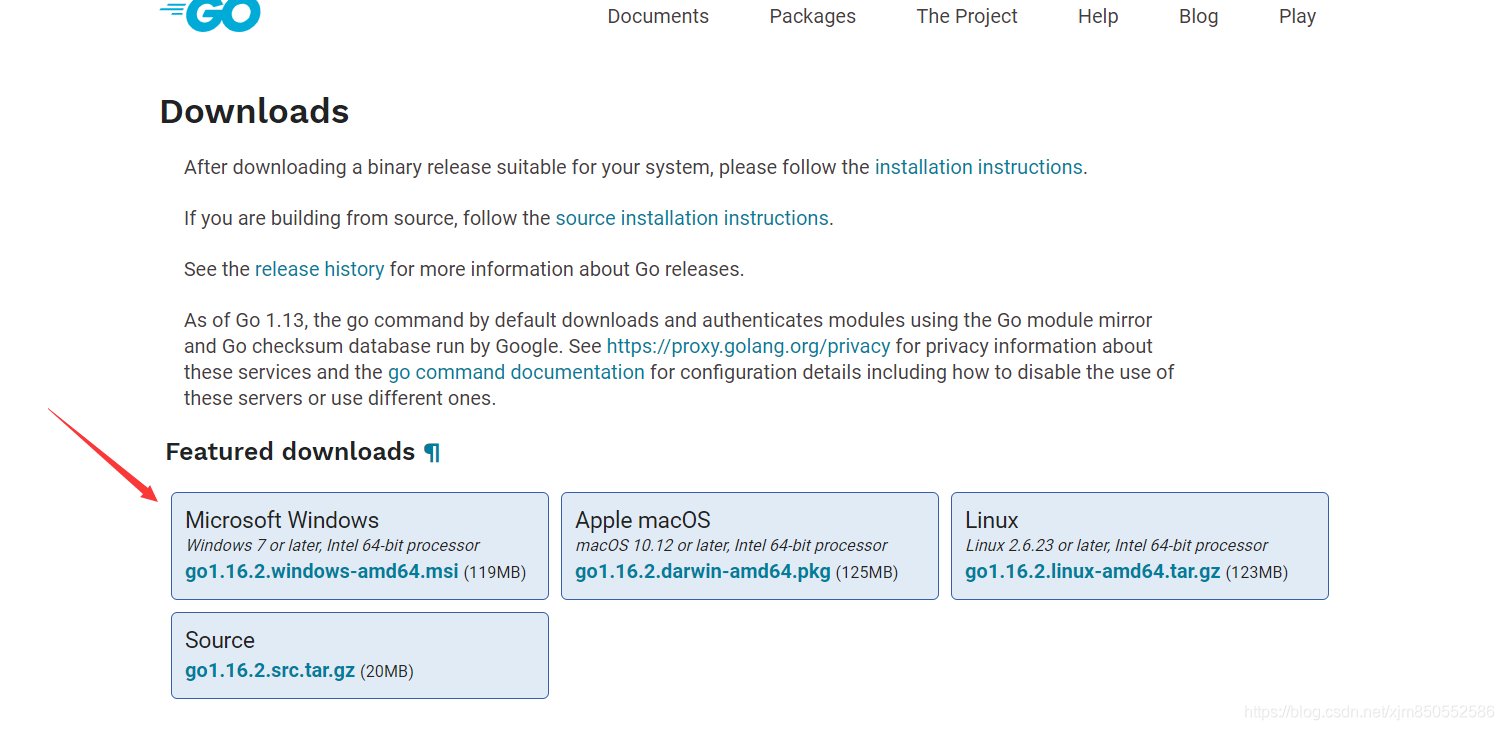The width and height of the screenshot is (1504, 730).
Task: Click the (20MB) size label
Action: pos(387,671)
